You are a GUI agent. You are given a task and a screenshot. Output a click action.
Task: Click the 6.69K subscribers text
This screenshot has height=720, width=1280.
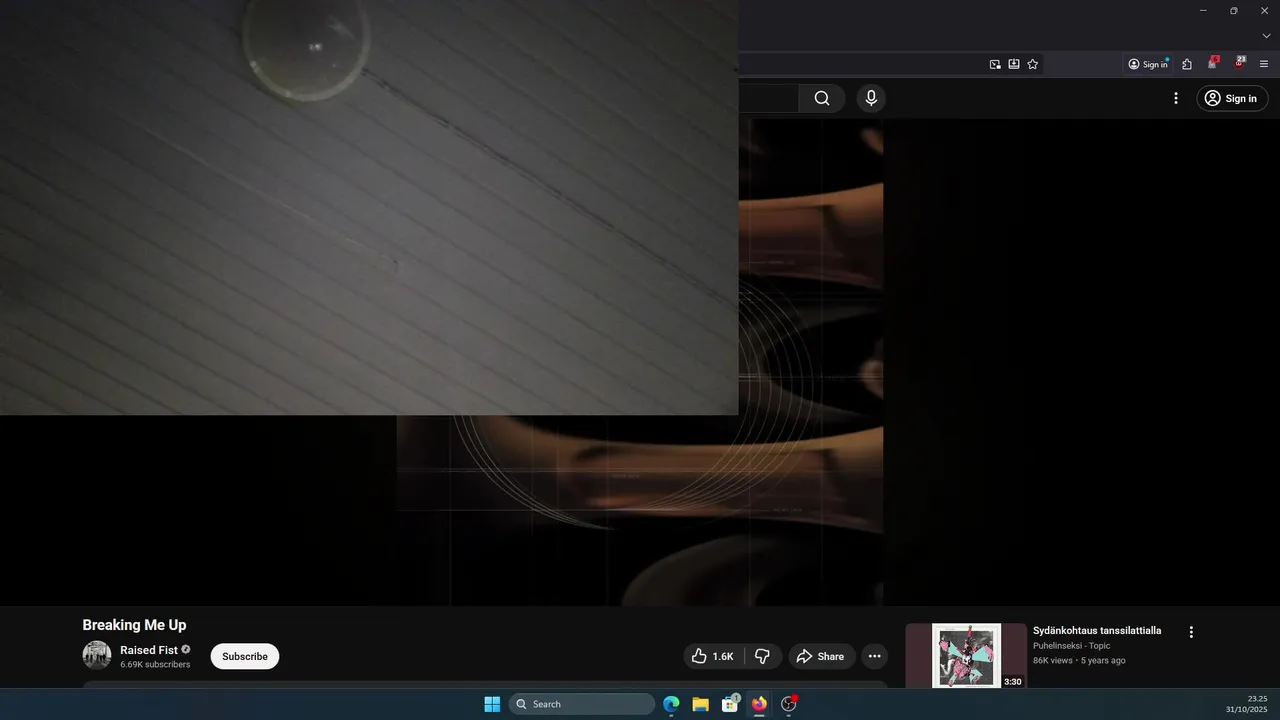pos(155,664)
